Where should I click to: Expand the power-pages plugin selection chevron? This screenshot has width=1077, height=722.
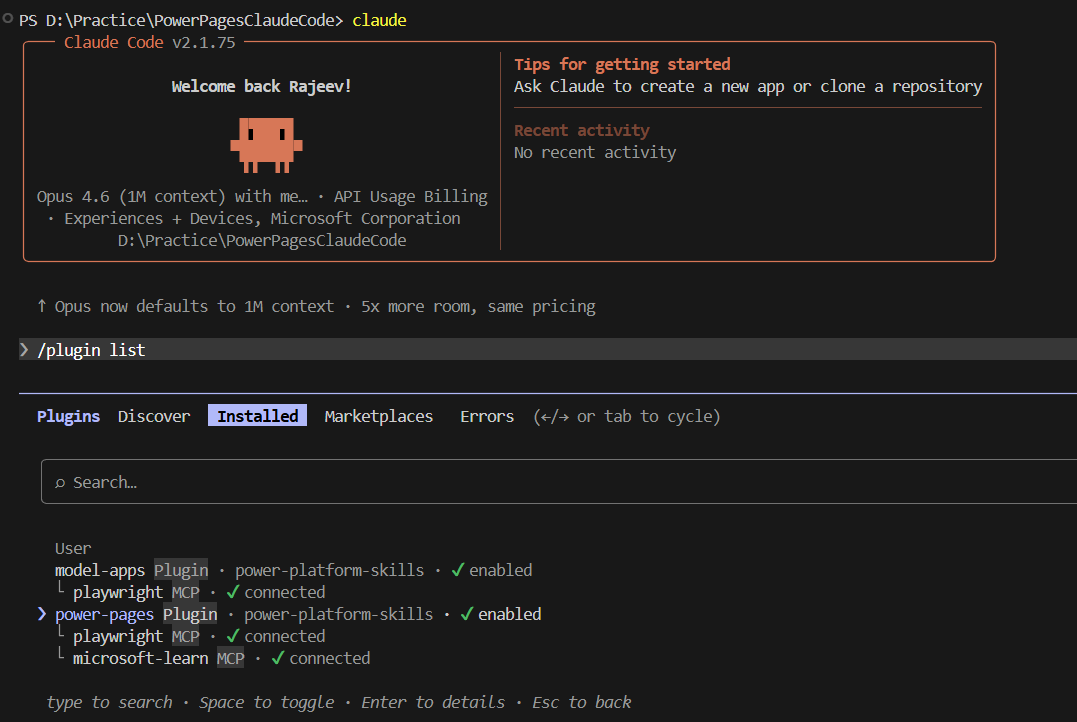[x=41, y=614]
